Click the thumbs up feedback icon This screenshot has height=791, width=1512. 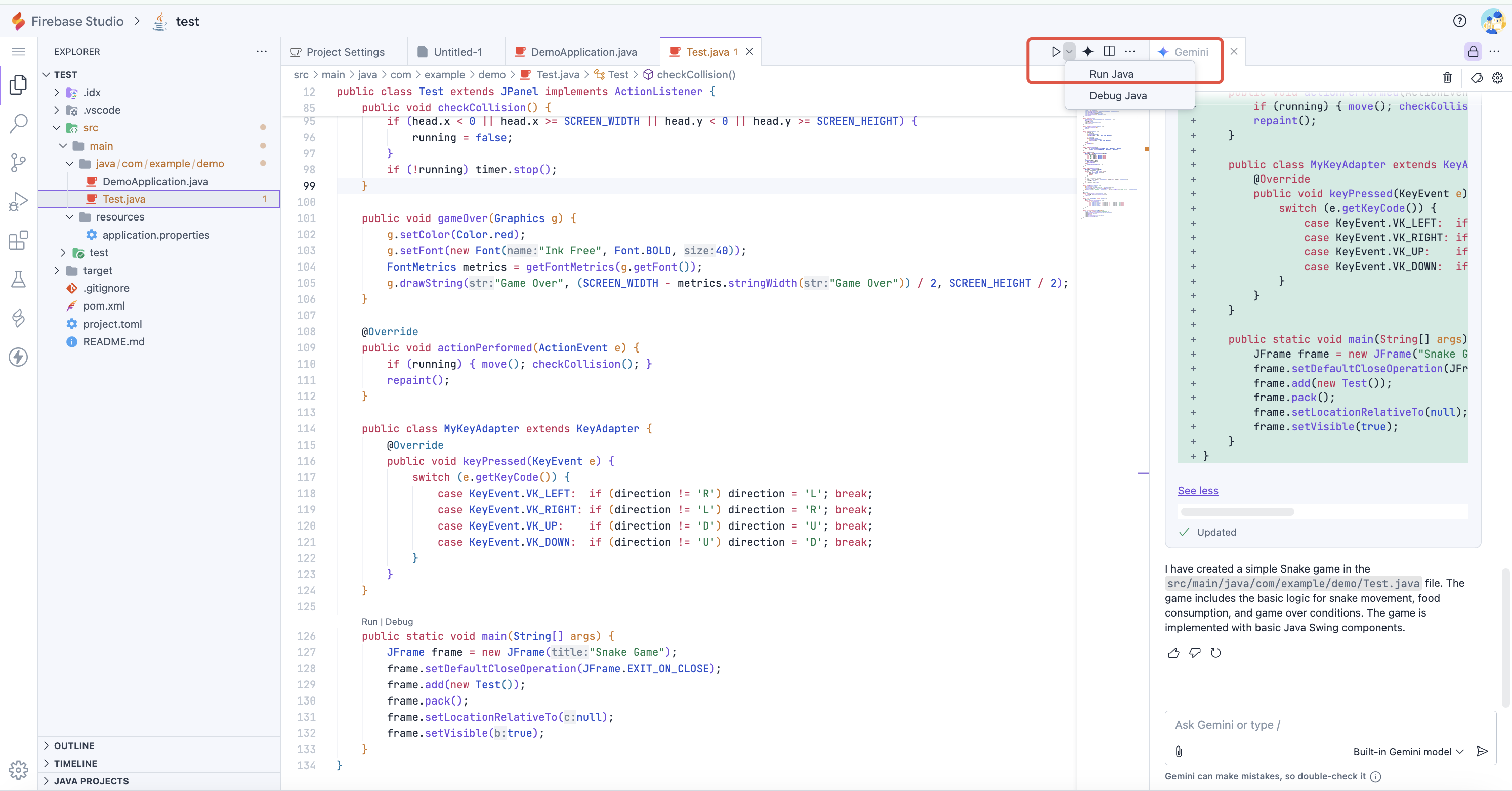[1173, 653]
